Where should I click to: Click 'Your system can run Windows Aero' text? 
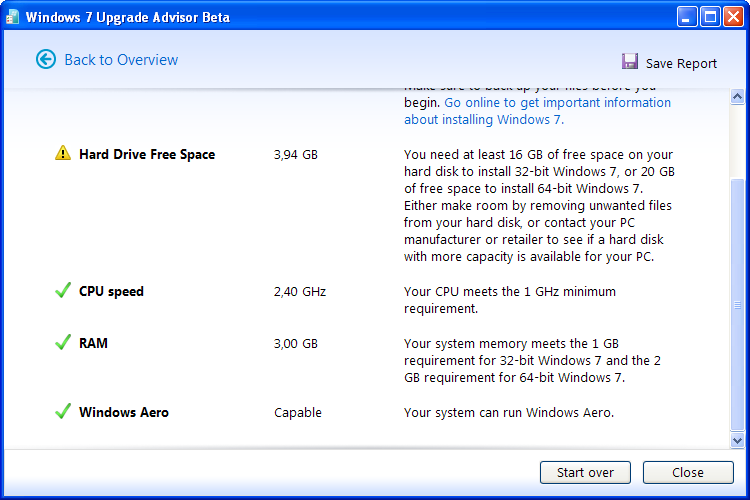point(509,412)
